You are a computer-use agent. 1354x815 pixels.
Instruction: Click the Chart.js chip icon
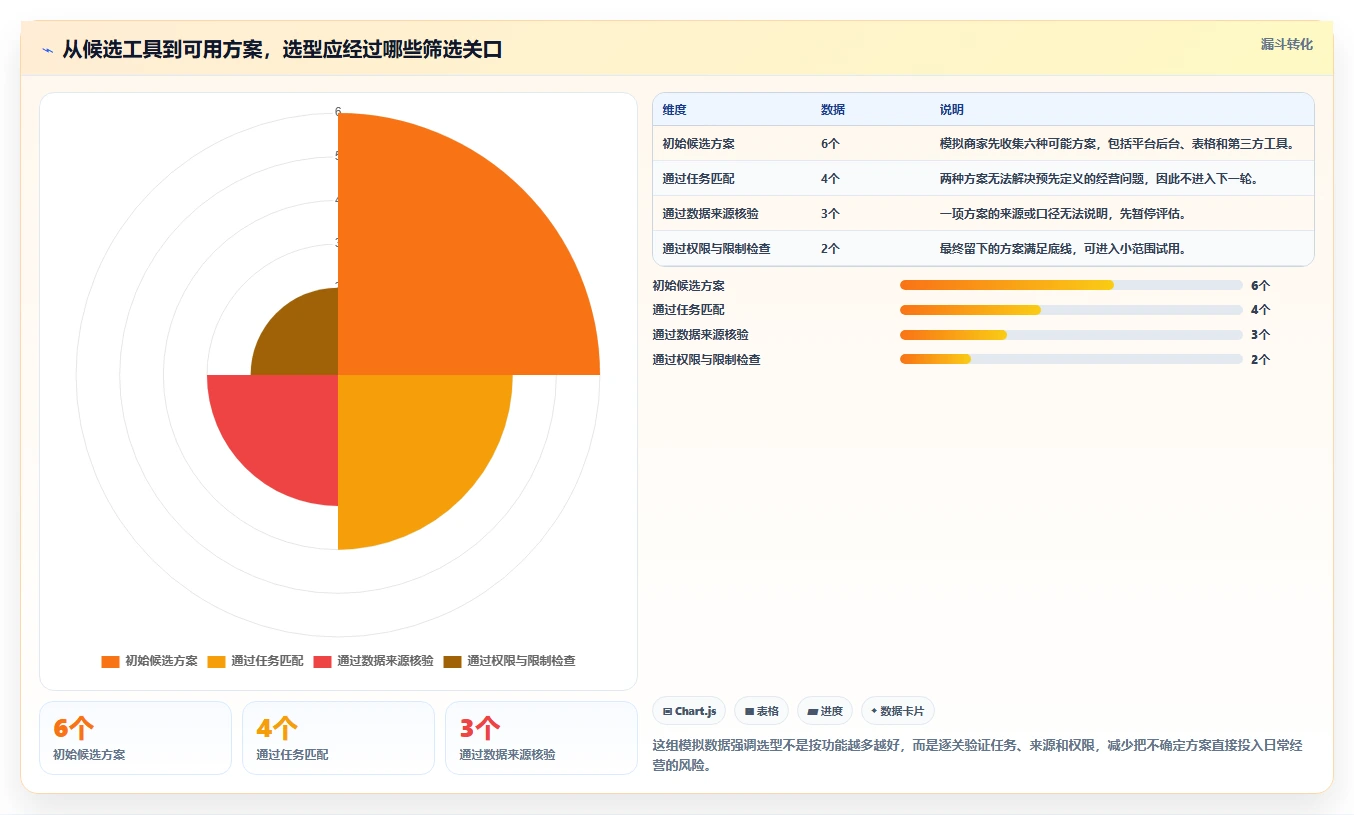(x=667, y=712)
